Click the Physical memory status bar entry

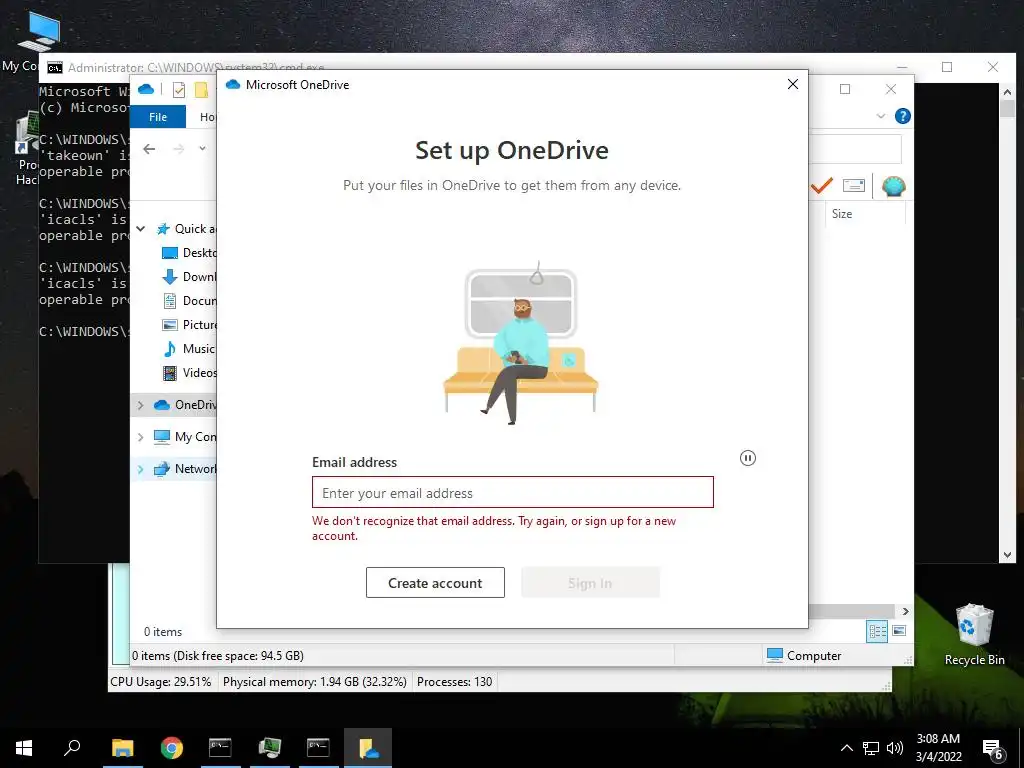[315, 682]
